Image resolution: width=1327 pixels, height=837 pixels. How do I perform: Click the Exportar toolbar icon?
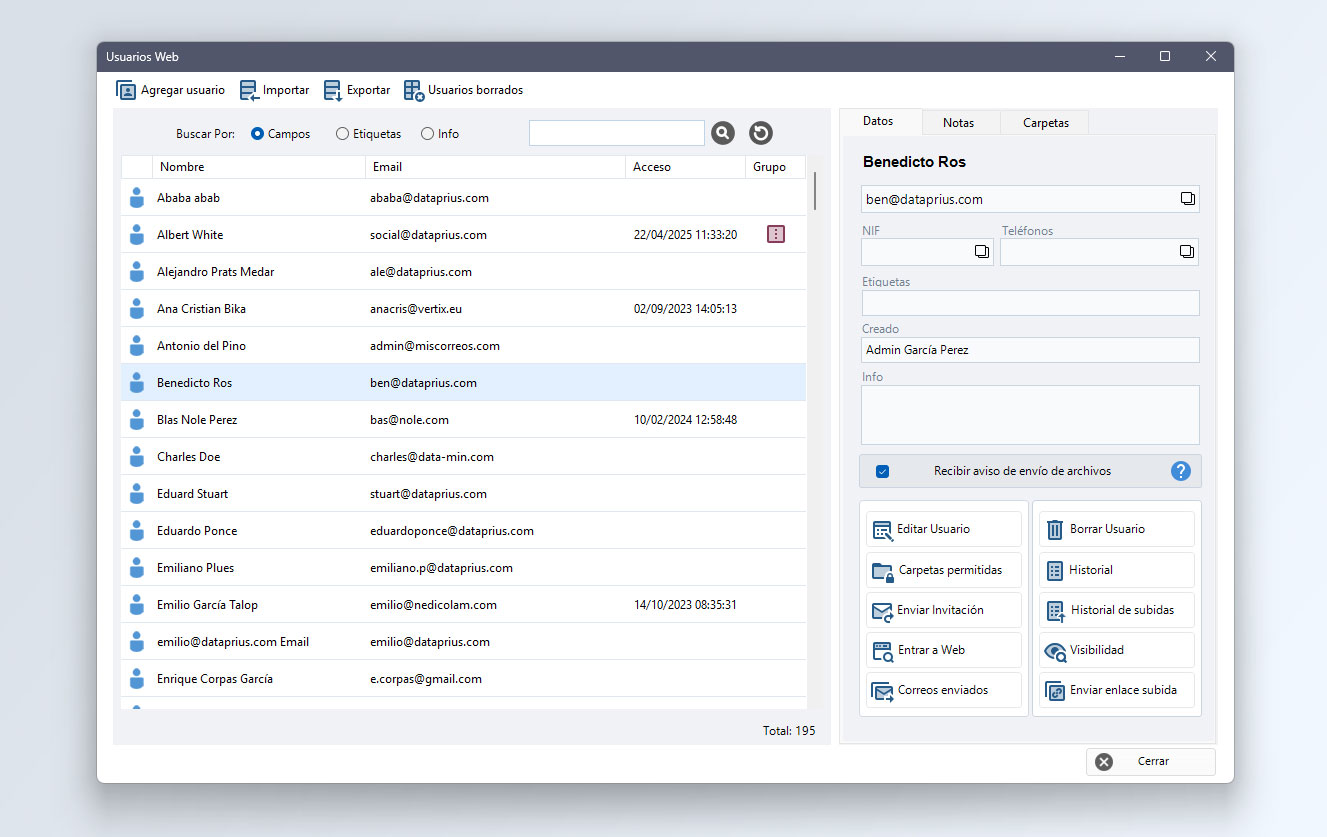coord(333,90)
